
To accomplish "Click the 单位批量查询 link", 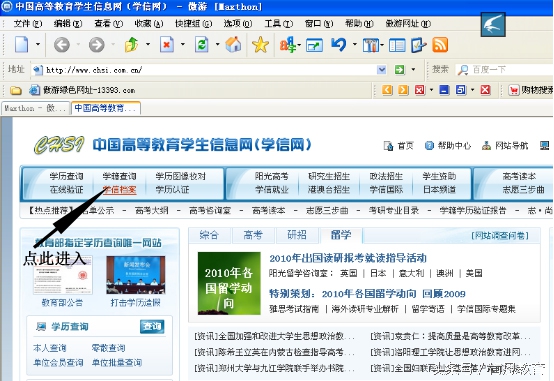I will (117, 363).
